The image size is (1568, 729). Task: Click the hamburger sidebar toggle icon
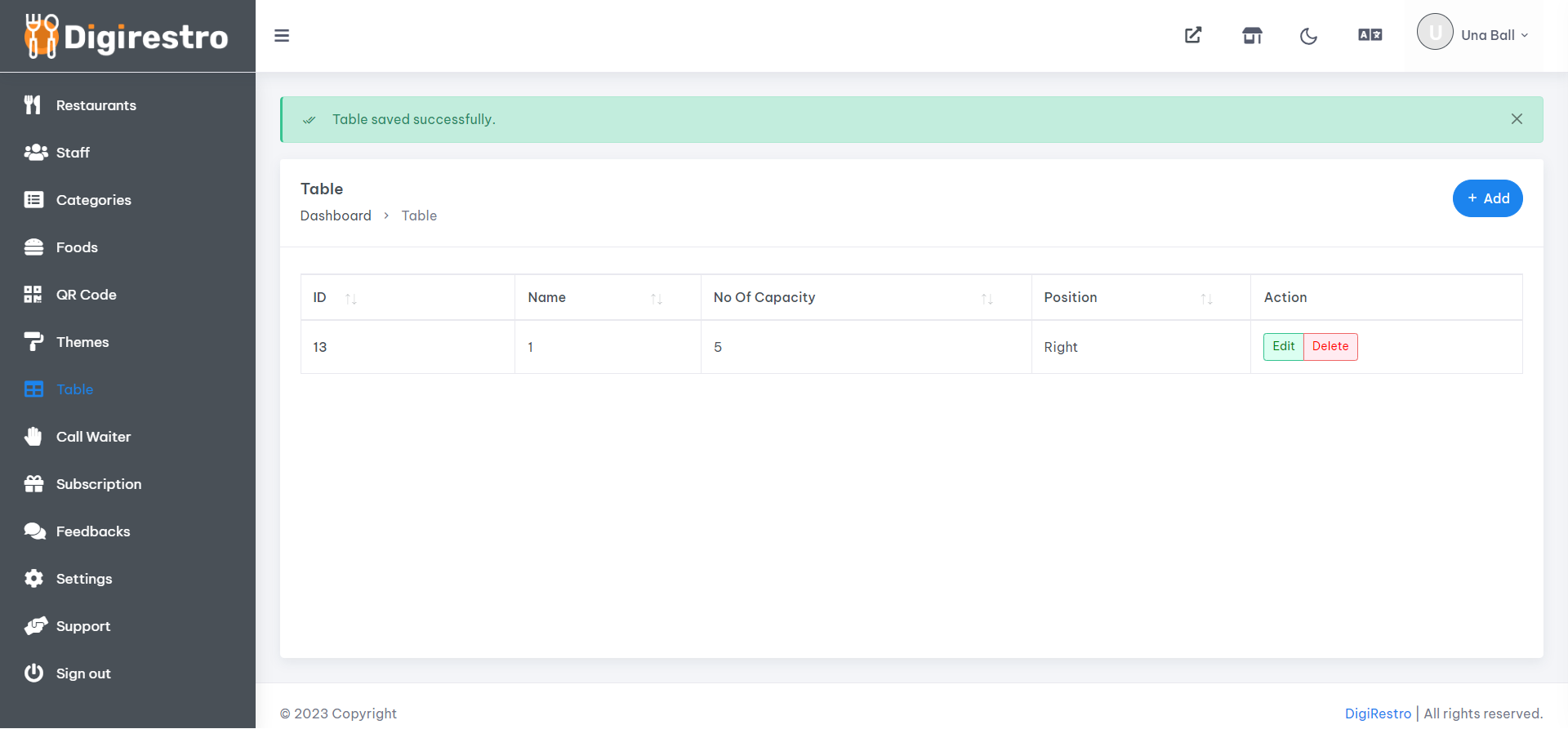[282, 36]
